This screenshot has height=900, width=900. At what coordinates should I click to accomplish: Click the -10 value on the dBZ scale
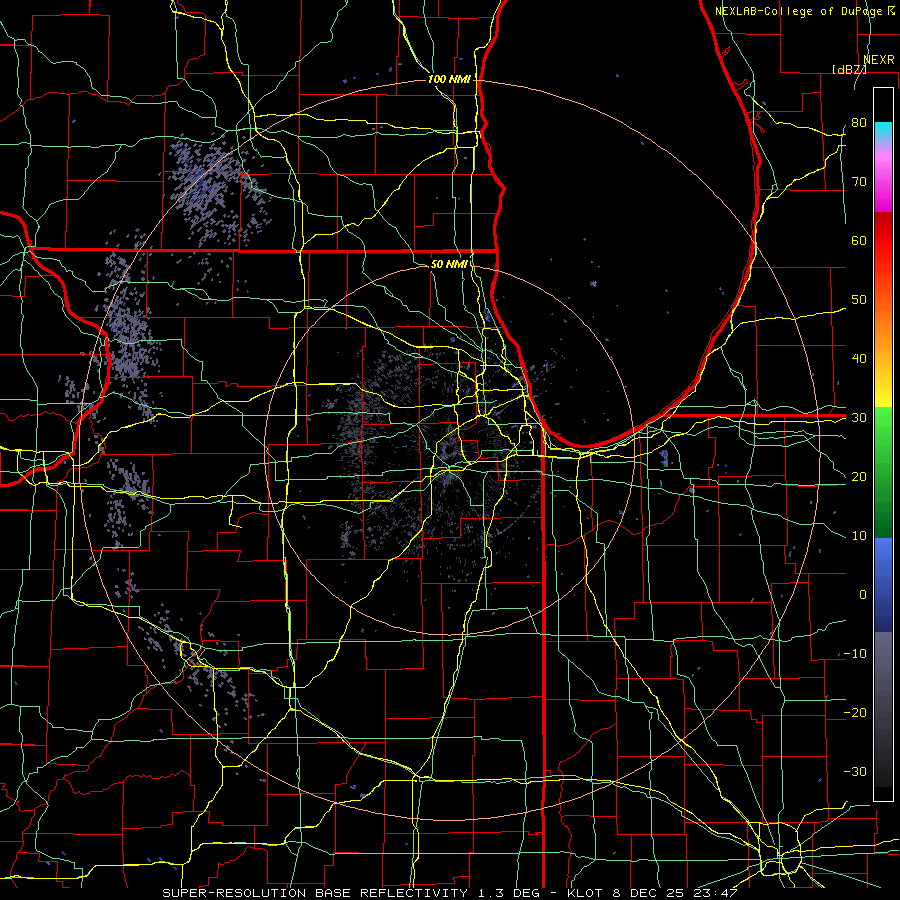tap(855, 654)
